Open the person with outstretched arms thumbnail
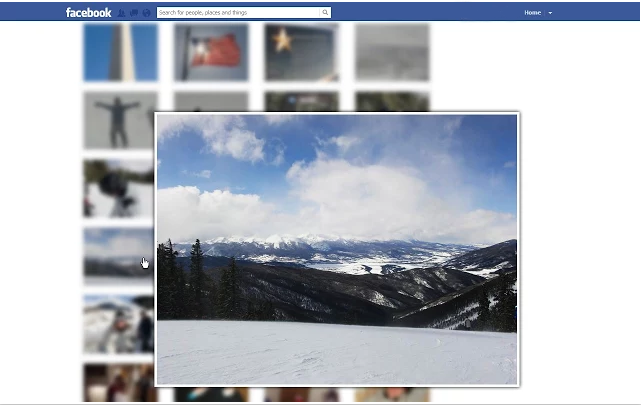The height and width of the screenshot is (405, 641). (x=119, y=120)
